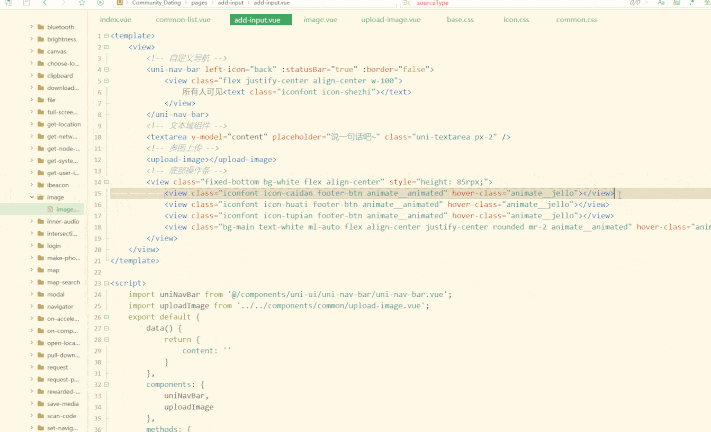Expand the canvas folder arrow

(32, 51)
